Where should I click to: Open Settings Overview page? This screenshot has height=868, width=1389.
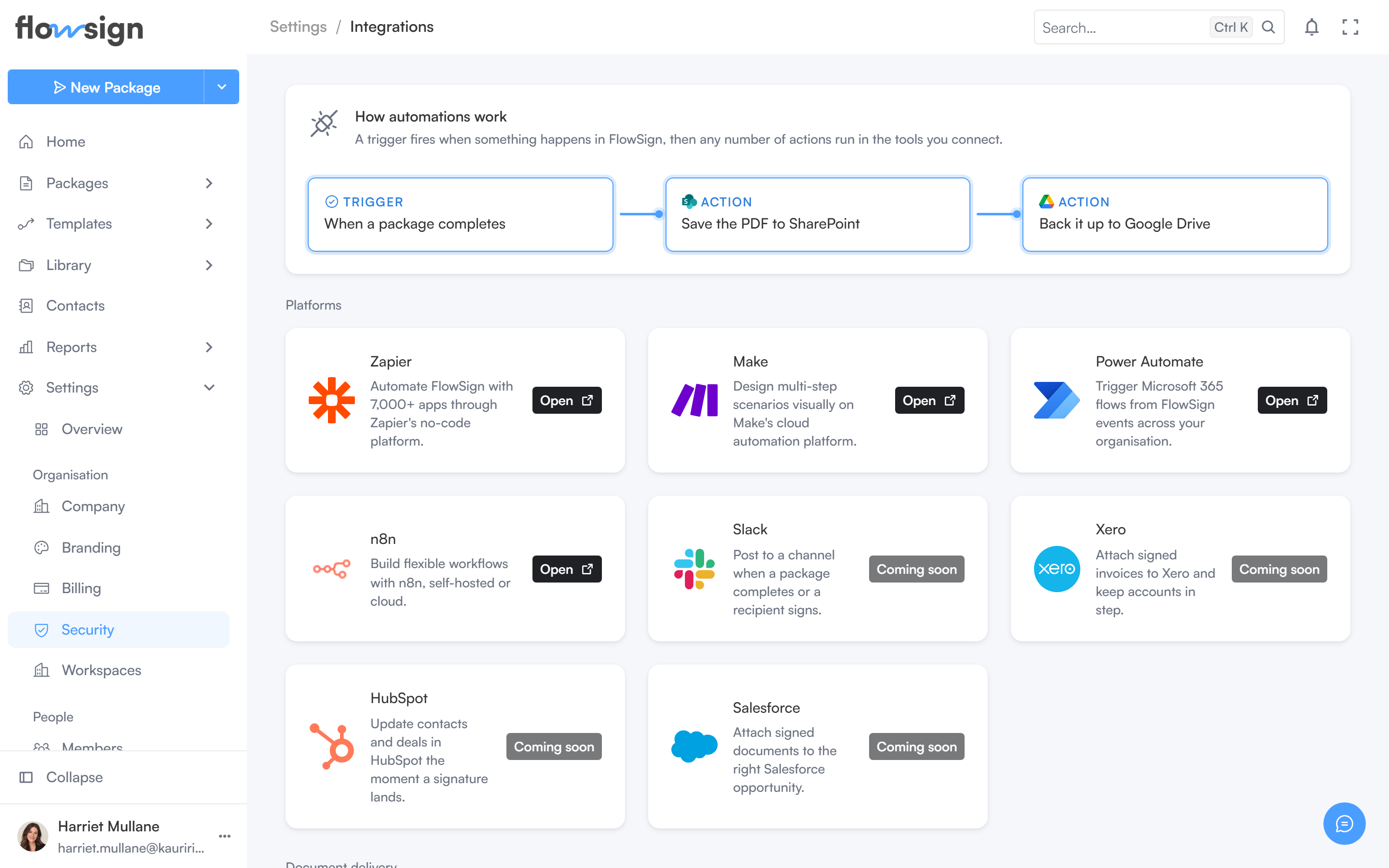tap(119, 429)
